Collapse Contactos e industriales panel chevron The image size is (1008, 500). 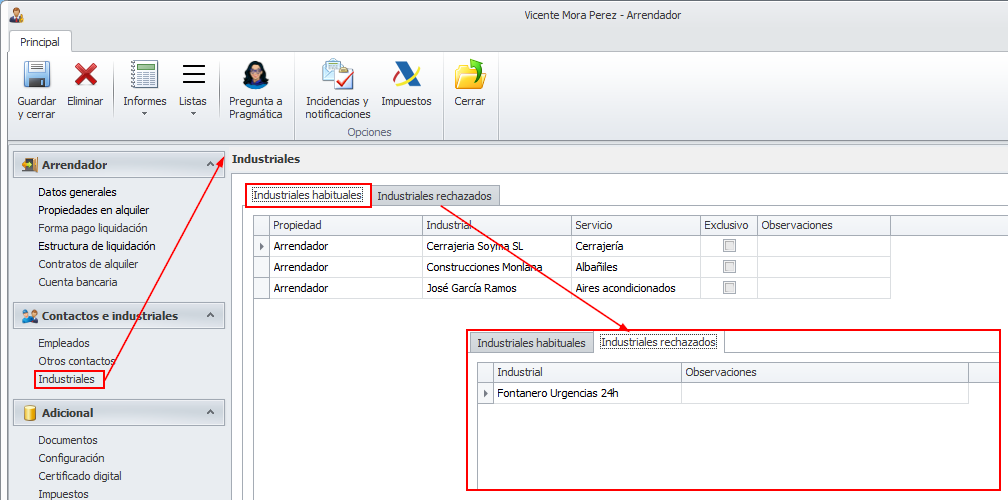(210, 316)
